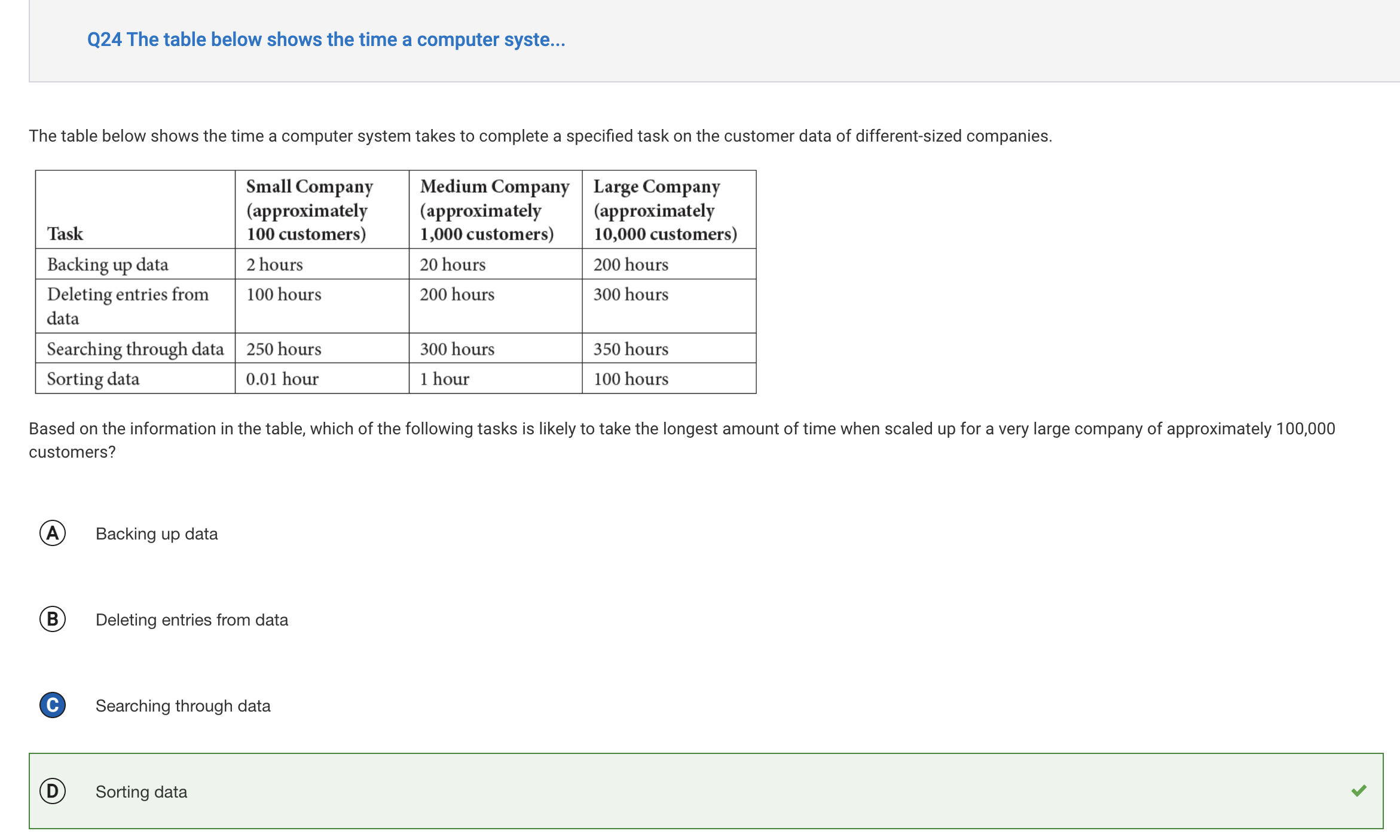
Task: Click the 'Sorting data' answer text
Action: 142,792
